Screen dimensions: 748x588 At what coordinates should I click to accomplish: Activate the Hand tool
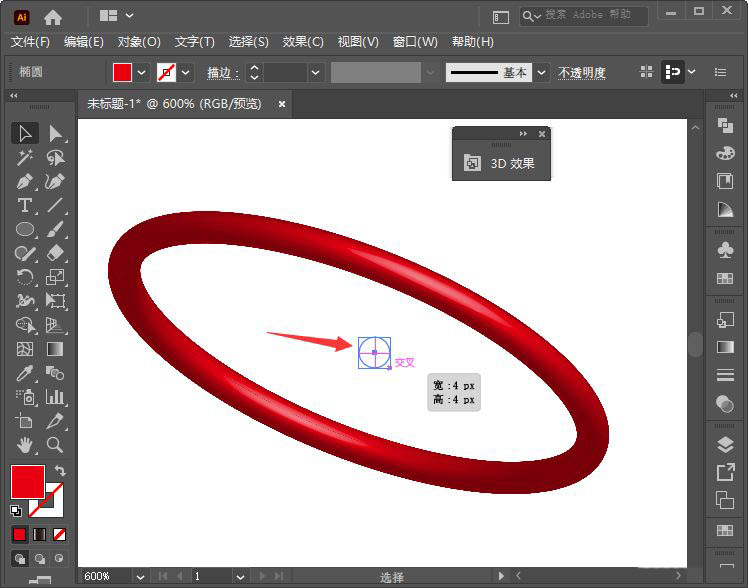(x=25, y=445)
